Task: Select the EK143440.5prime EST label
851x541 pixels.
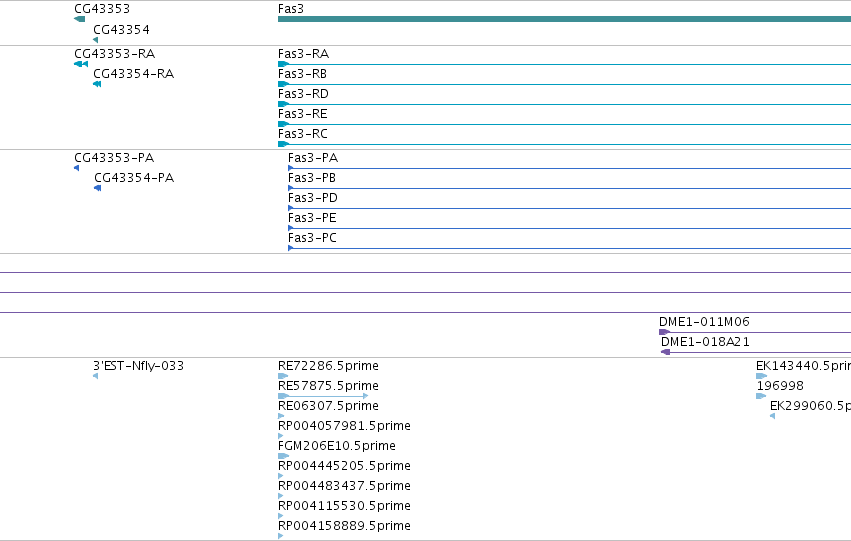Action: tap(803, 366)
